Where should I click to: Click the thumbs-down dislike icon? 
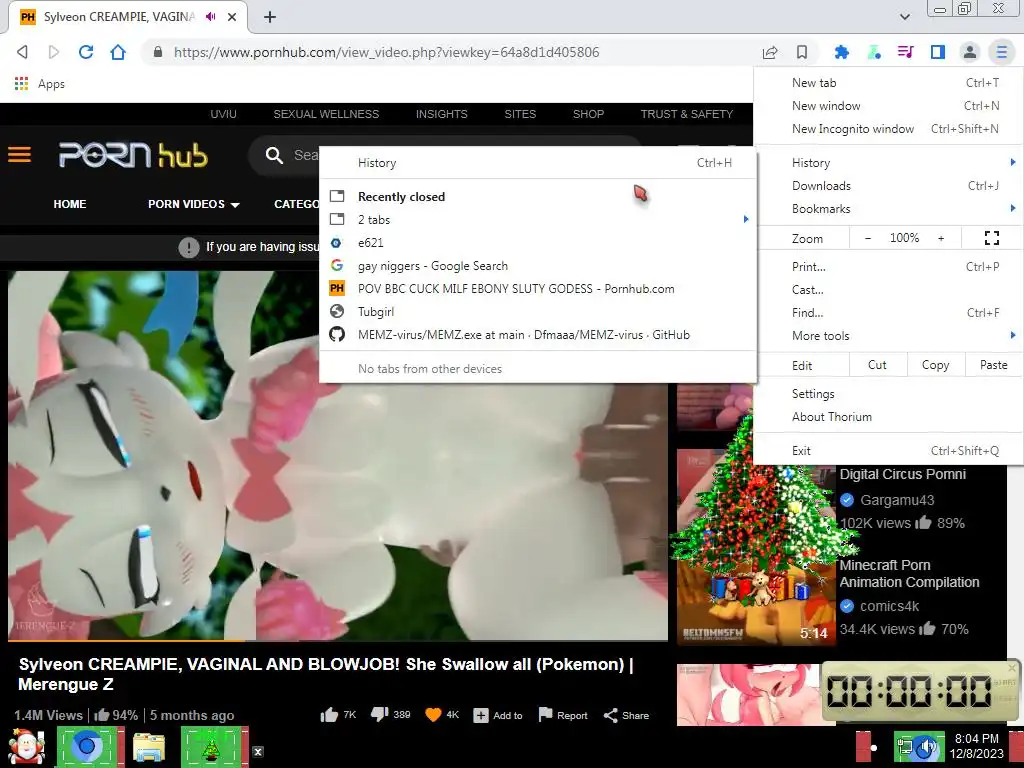[x=379, y=715]
